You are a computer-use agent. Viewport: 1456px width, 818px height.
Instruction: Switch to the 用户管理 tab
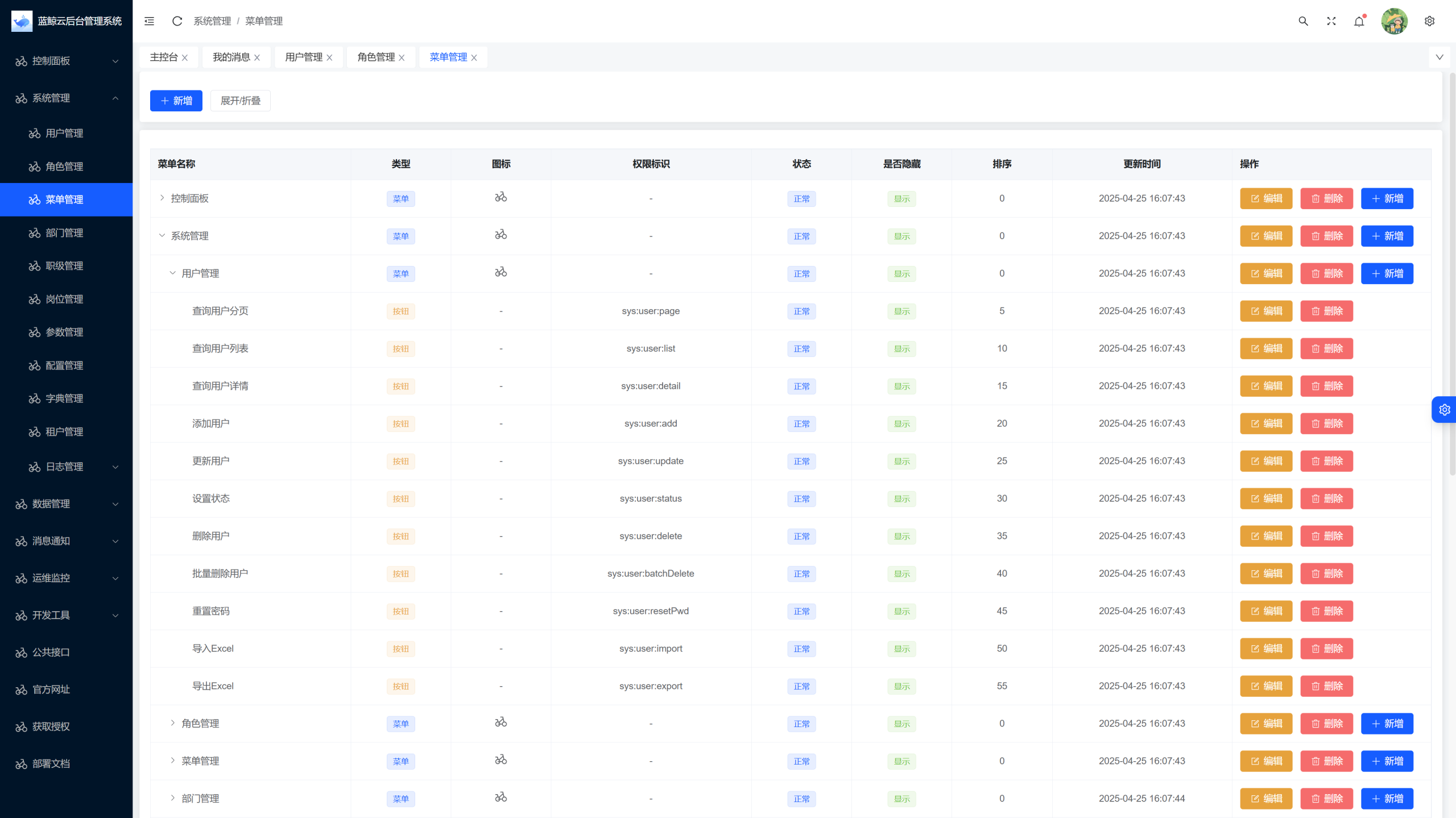point(303,57)
